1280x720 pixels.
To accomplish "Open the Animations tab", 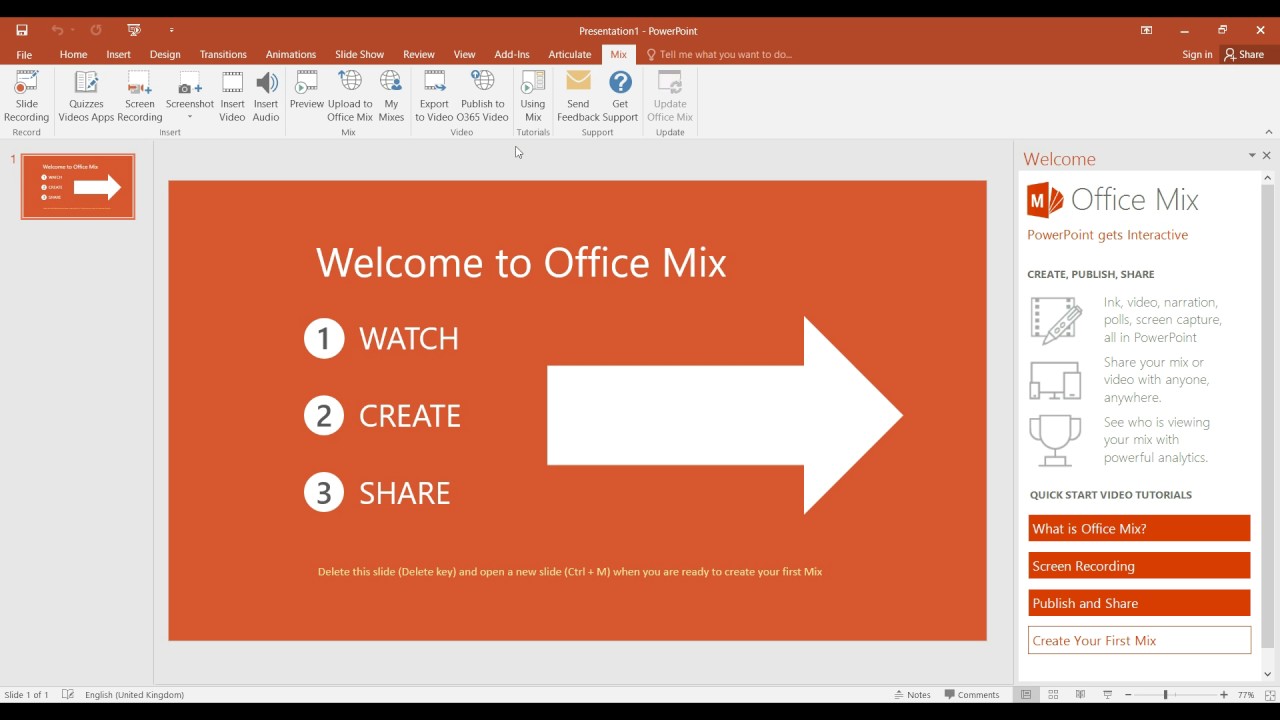I will click(291, 55).
